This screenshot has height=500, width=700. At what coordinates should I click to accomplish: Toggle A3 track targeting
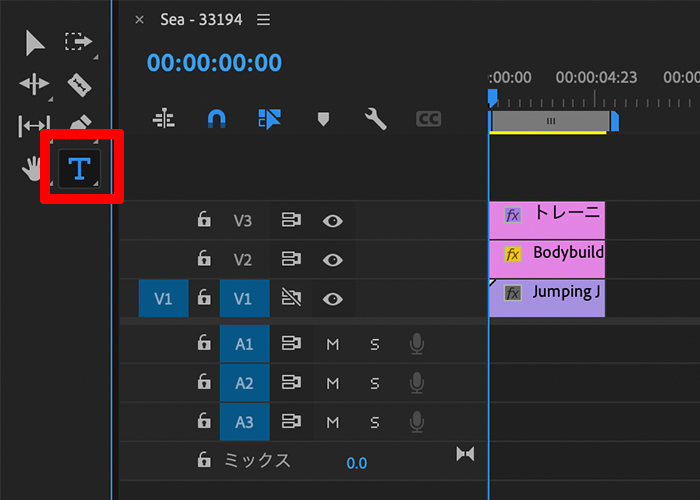click(244, 421)
